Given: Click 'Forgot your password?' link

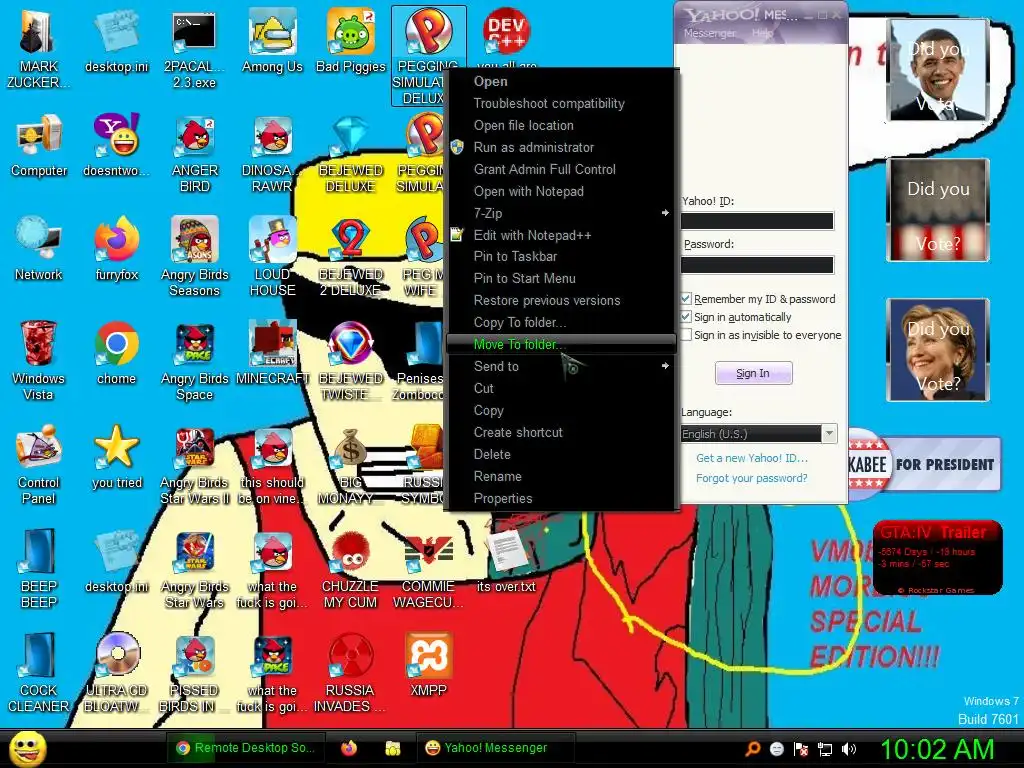Looking at the screenshot, I should 752,478.
